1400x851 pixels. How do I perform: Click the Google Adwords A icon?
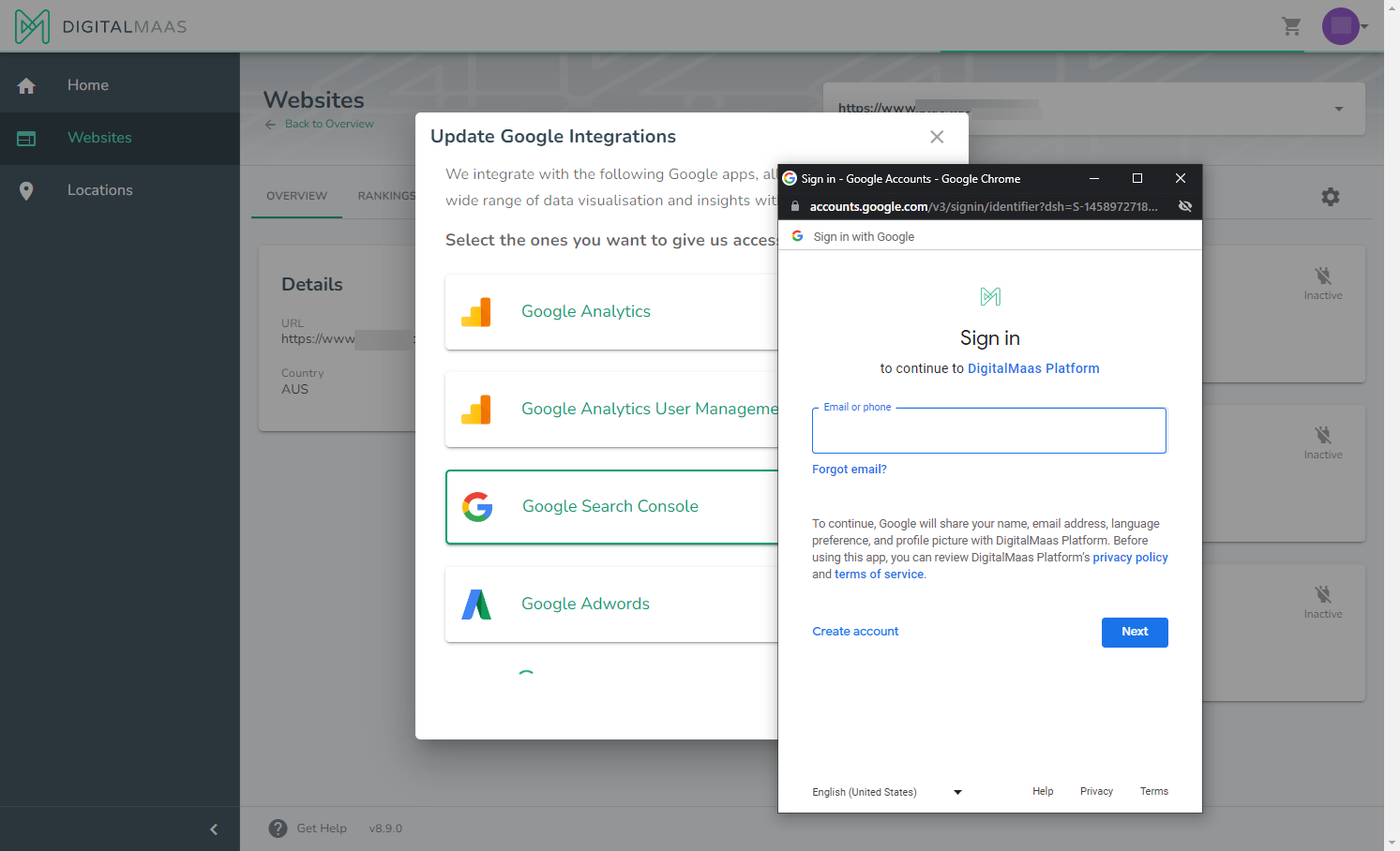tap(476, 605)
